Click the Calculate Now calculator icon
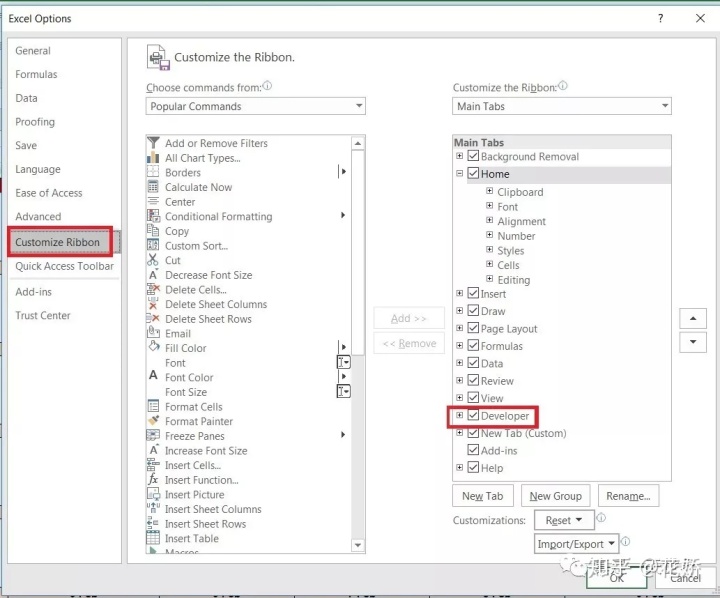This screenshot has height=598, width=720. (x=153, y=187)
